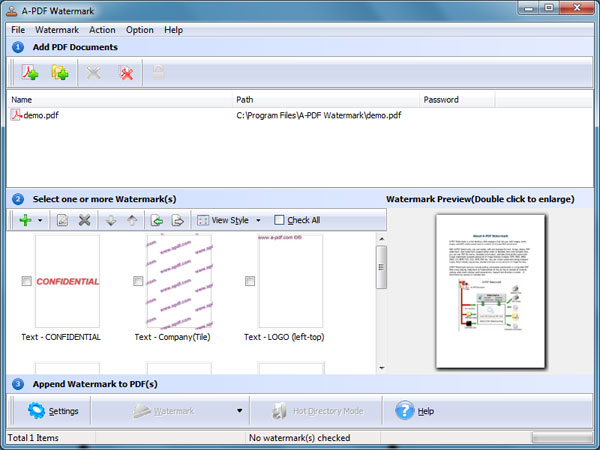Open the Option menu
Screen dimensions: 600x450
point(140,30)
